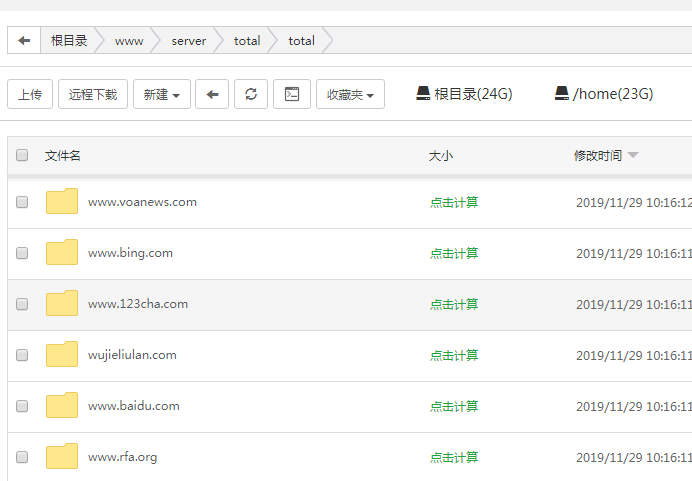Open the www.voanews.com folder name
The width and height of the screenshot is (692, 481).
point(142,202)
